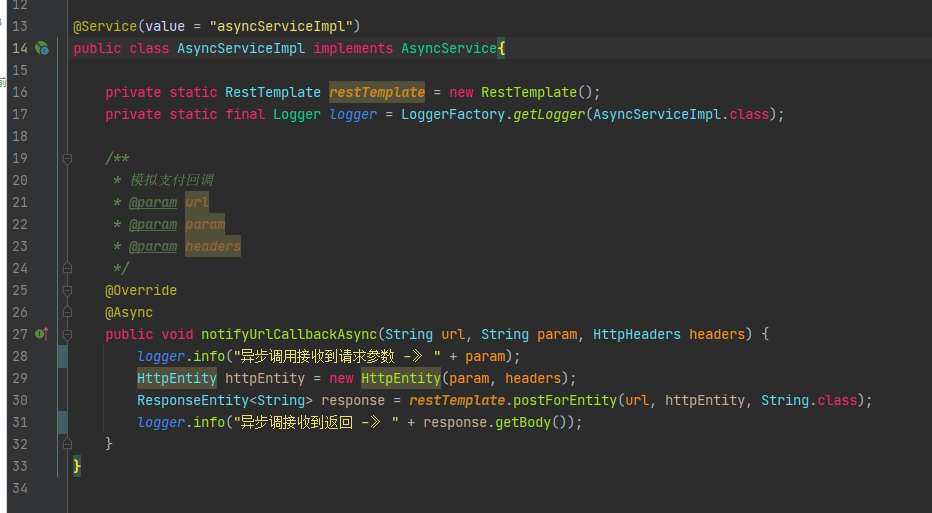Viewport: 932px width, 513px height.
Task: Click the highlighted headers param in the Javadoc
Action: point(213,246)
